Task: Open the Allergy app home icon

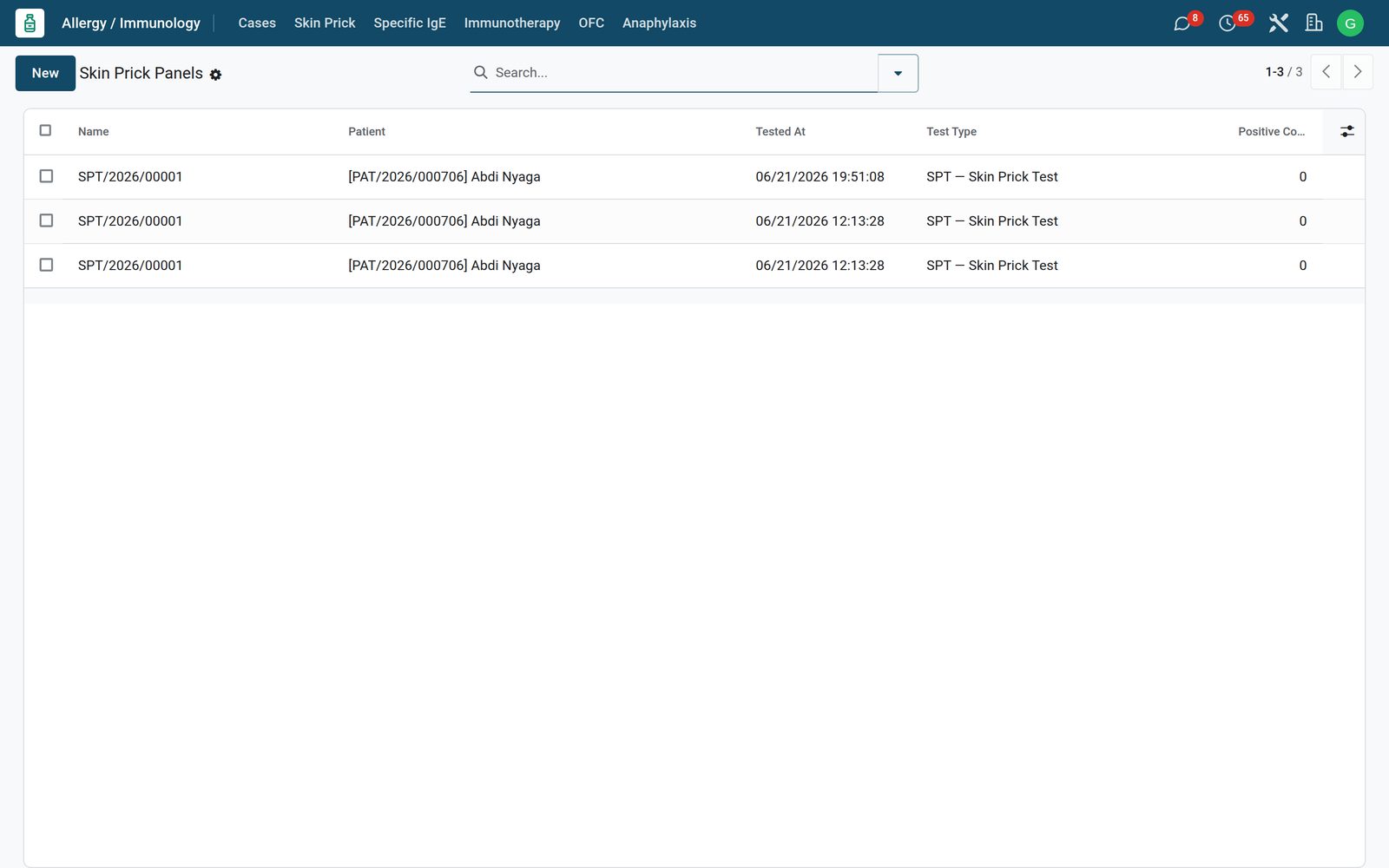Action: [30, 23]
